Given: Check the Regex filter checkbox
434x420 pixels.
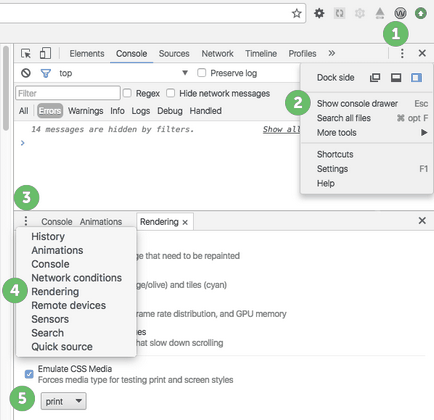Looking at the screenshot, I should [127, 93].
